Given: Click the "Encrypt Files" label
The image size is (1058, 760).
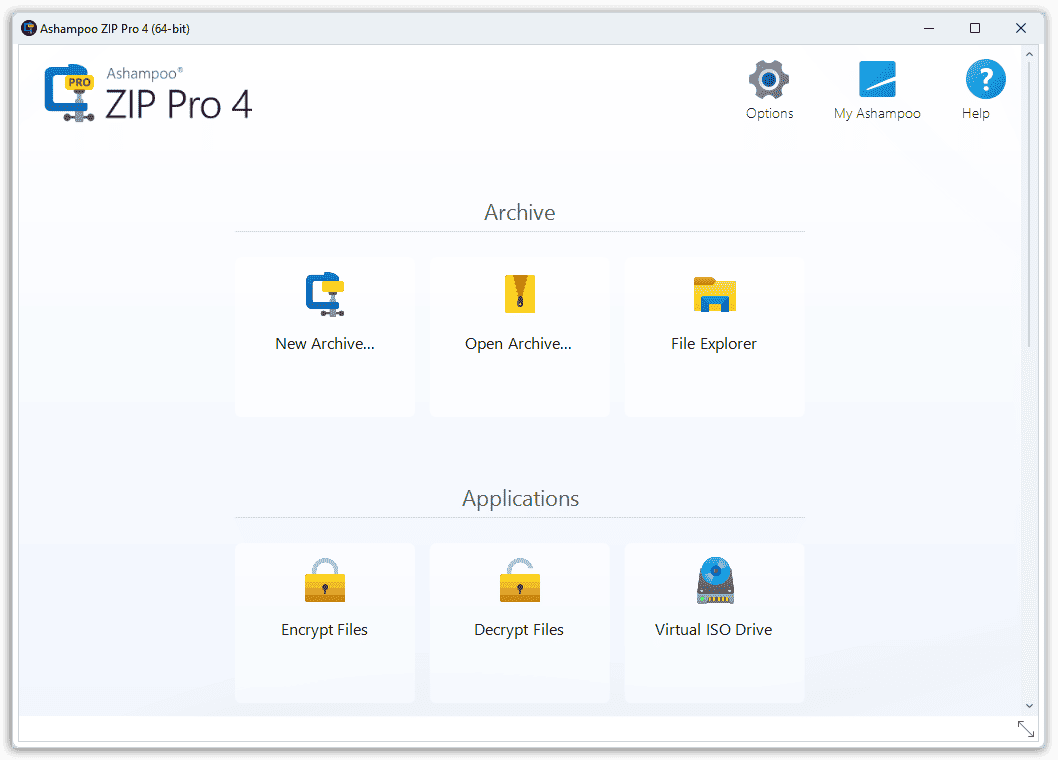Looking at the screenshot, I should point(325,630).
